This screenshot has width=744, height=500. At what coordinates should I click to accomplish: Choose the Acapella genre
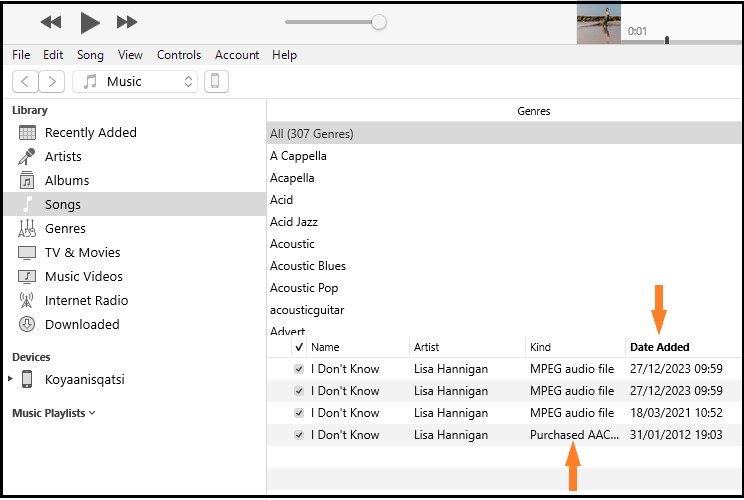point(292,178)
